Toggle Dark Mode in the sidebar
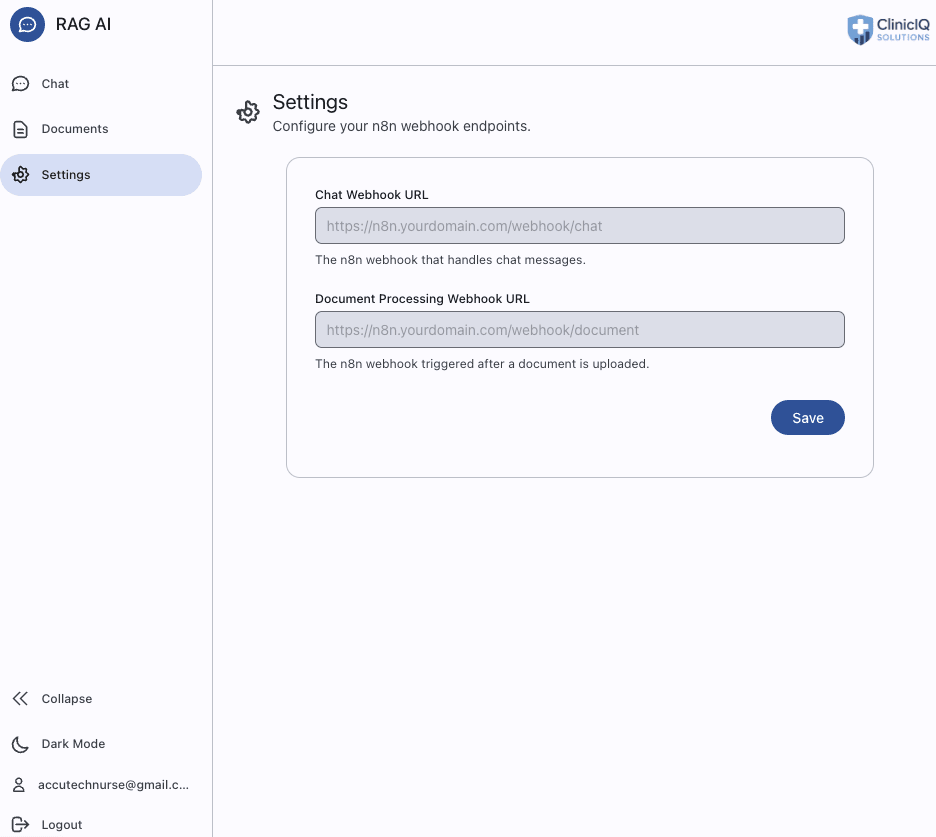Image resolution: width=936 pixels, height=837 pixels. 71,744
